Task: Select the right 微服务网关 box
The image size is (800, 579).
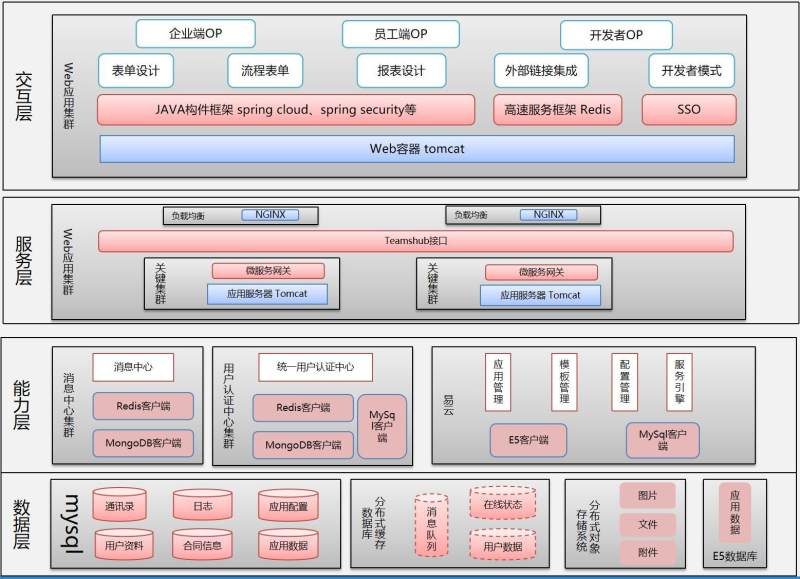Action: [x=541, y=272]
